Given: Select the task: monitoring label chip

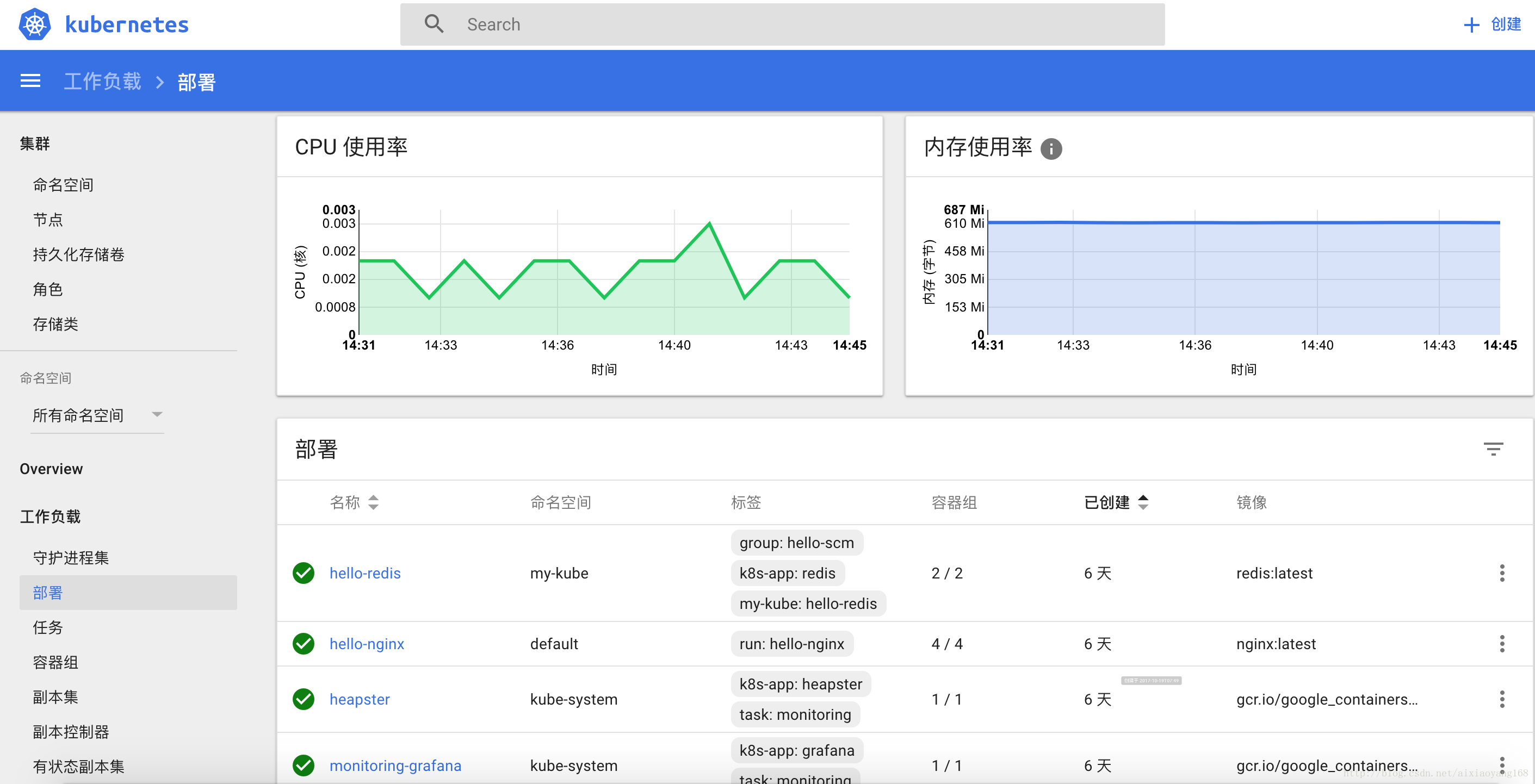Looking at the screenshot, I should (795, 714).
